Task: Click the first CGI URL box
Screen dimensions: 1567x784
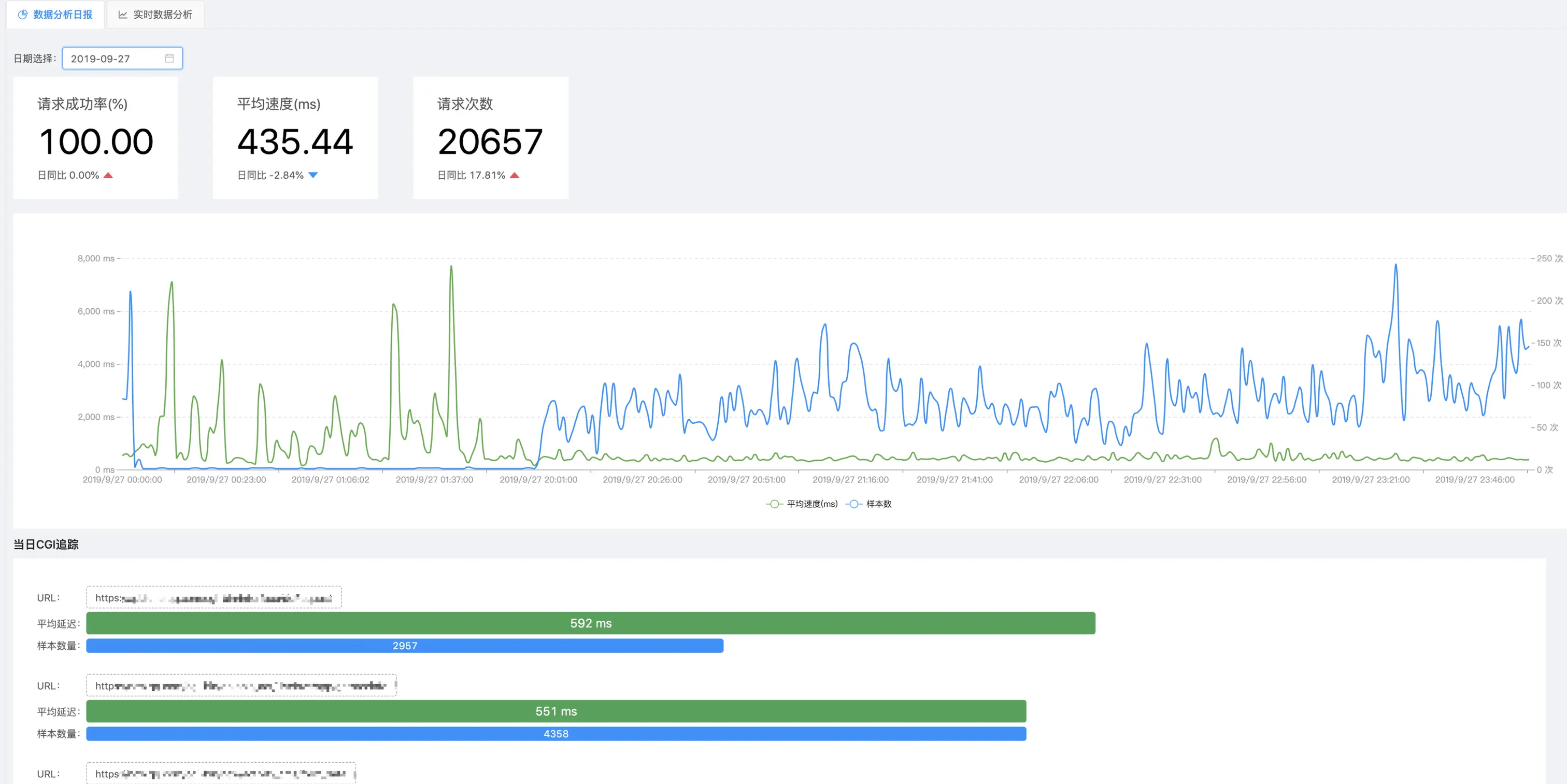Action: [x=213, y=597]
